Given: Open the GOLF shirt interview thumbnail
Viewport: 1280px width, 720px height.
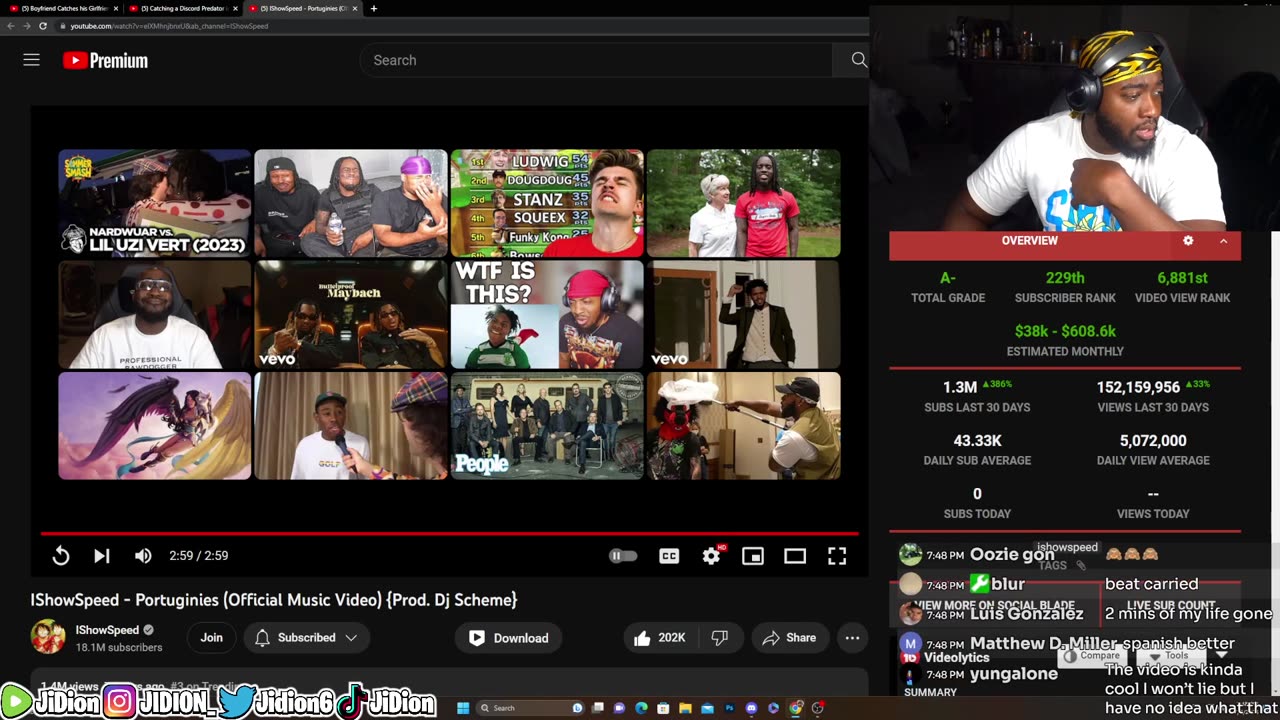Looking at the screenshot, I should pyautogui.click(x=350, y=426).
